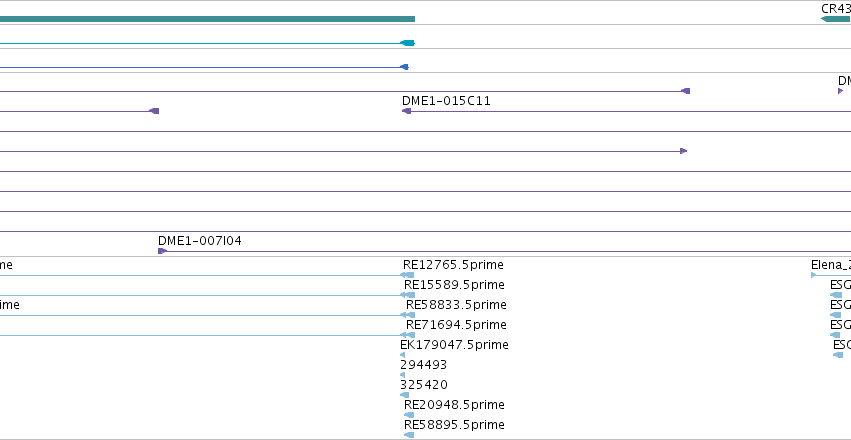This screenshot has width=851, height=440.
Task: Click the DME1-015C11 feature label
Action: tap(446, 101)
